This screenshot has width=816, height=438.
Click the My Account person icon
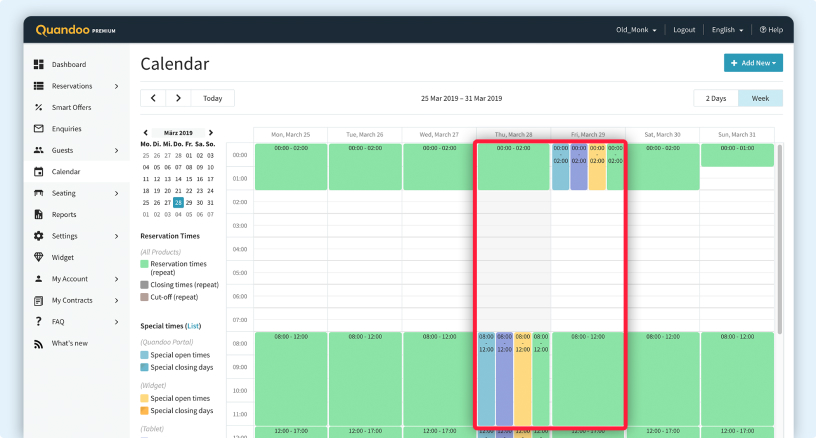click(39, 278)
